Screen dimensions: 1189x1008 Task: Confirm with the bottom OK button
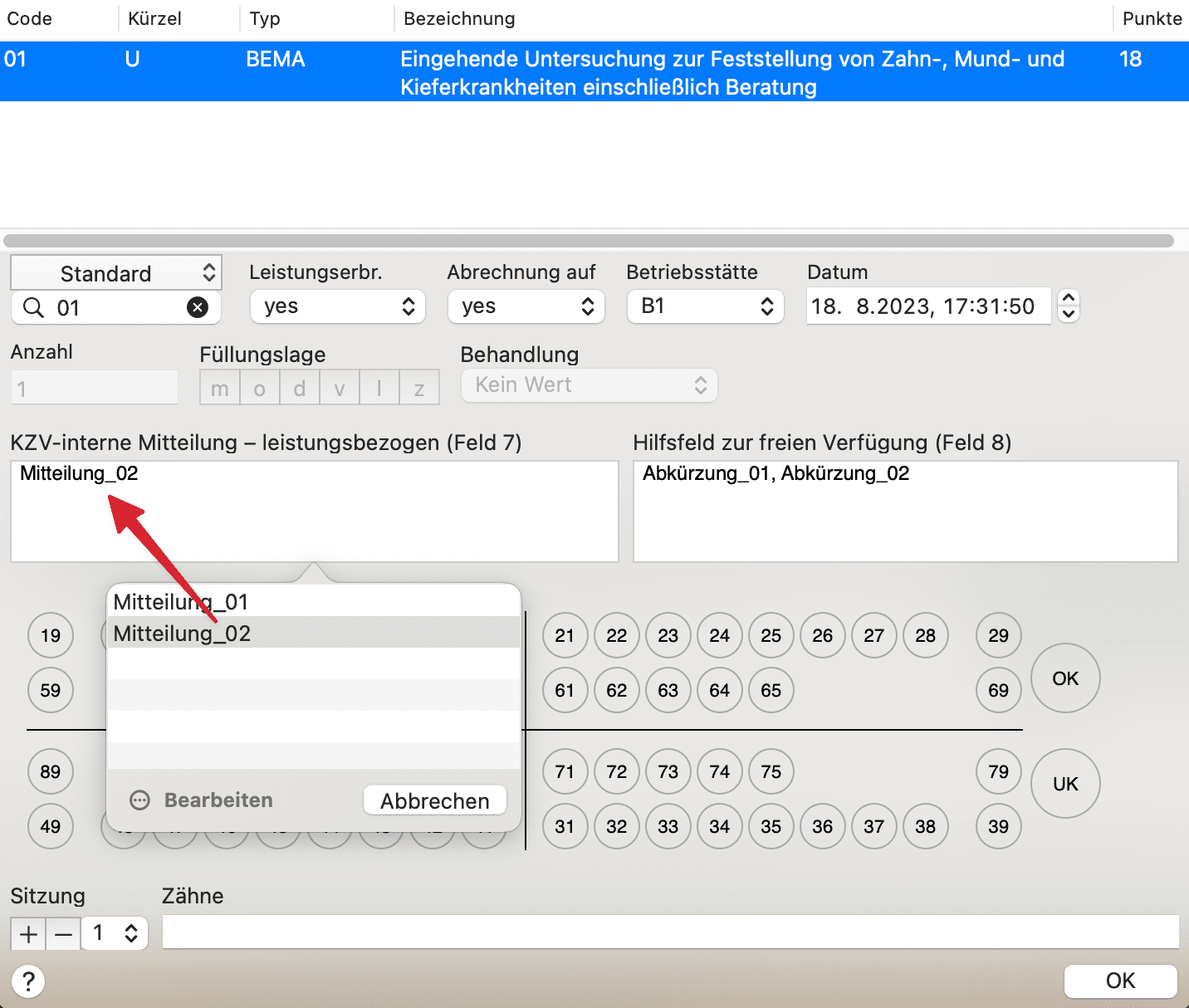(x=1121, y=981)
